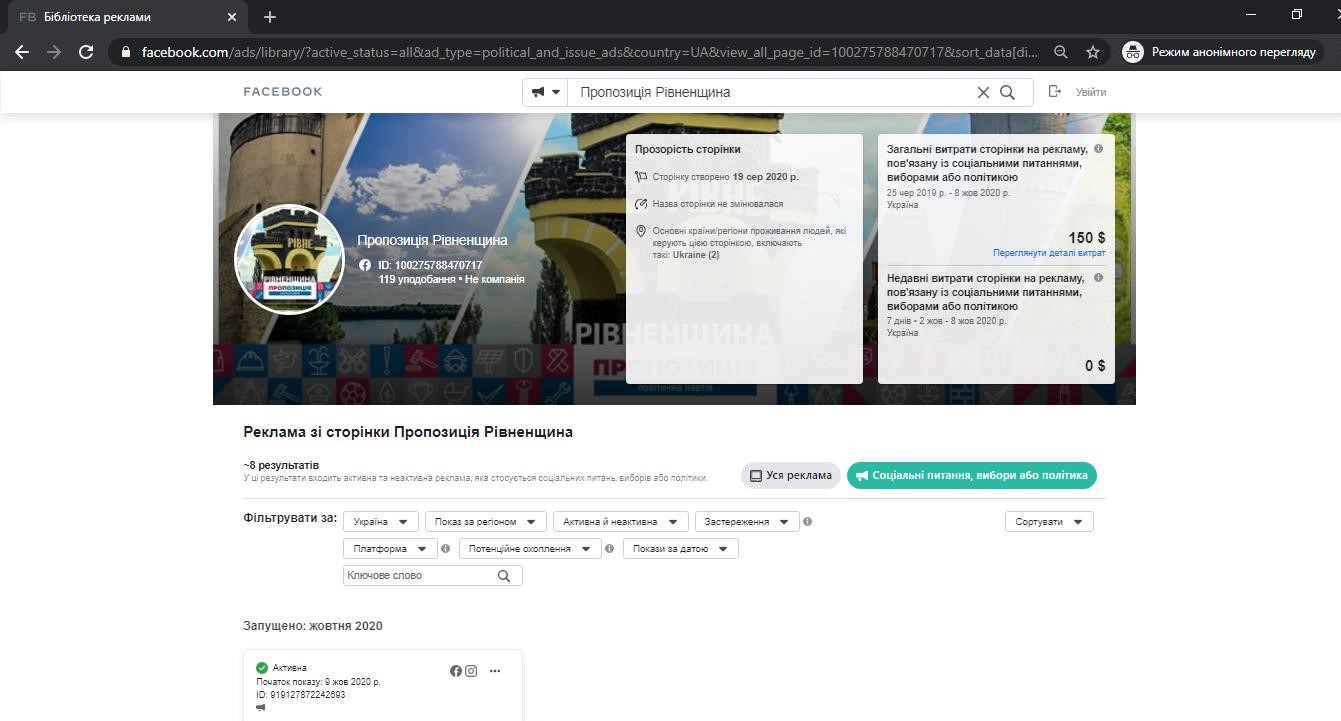Screen dimensions: 1341x721
Task: Select Соціальні питання, вибори або політика filter
Action: [972, 476]
